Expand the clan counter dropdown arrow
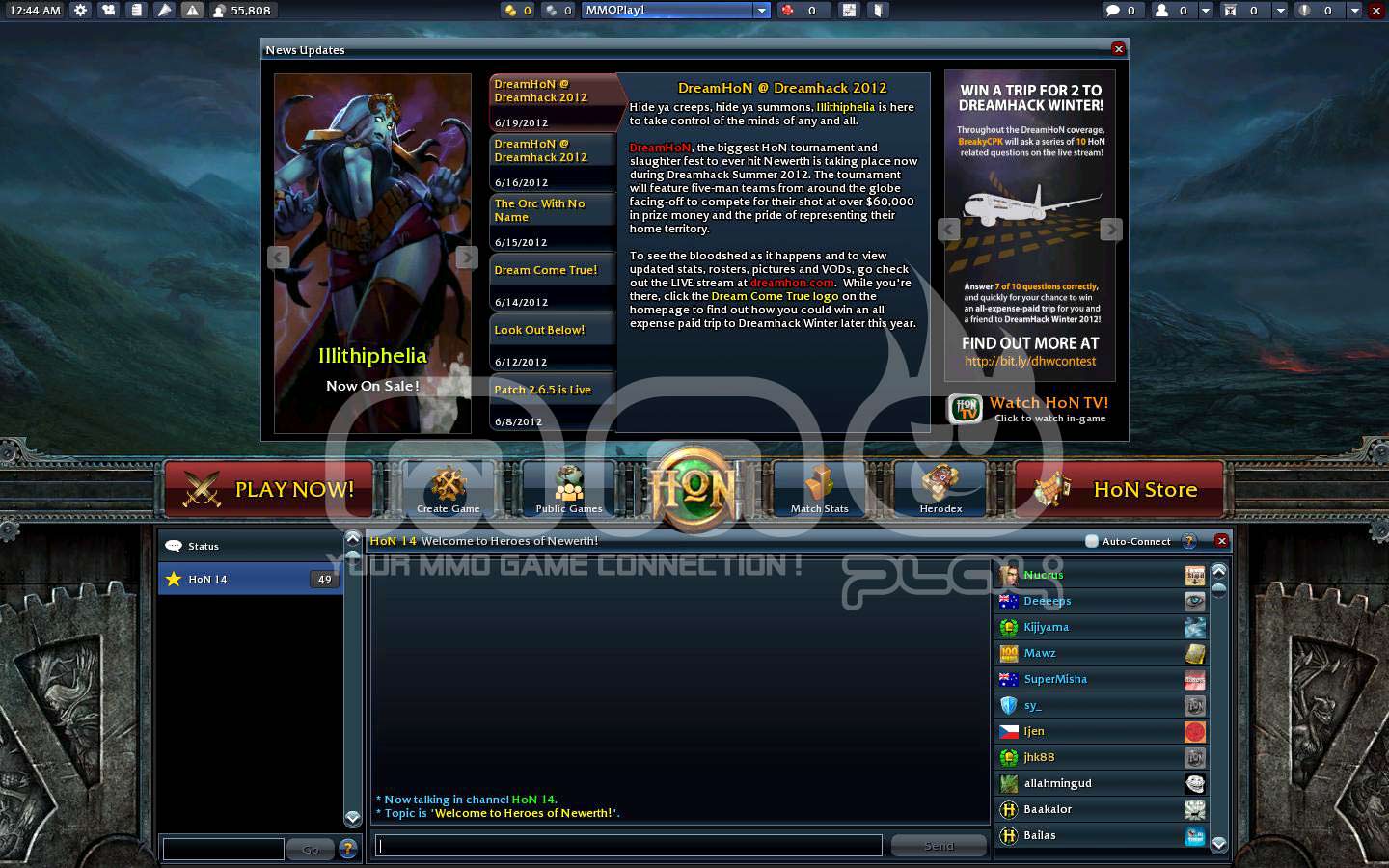 [x=1280, y=11]
